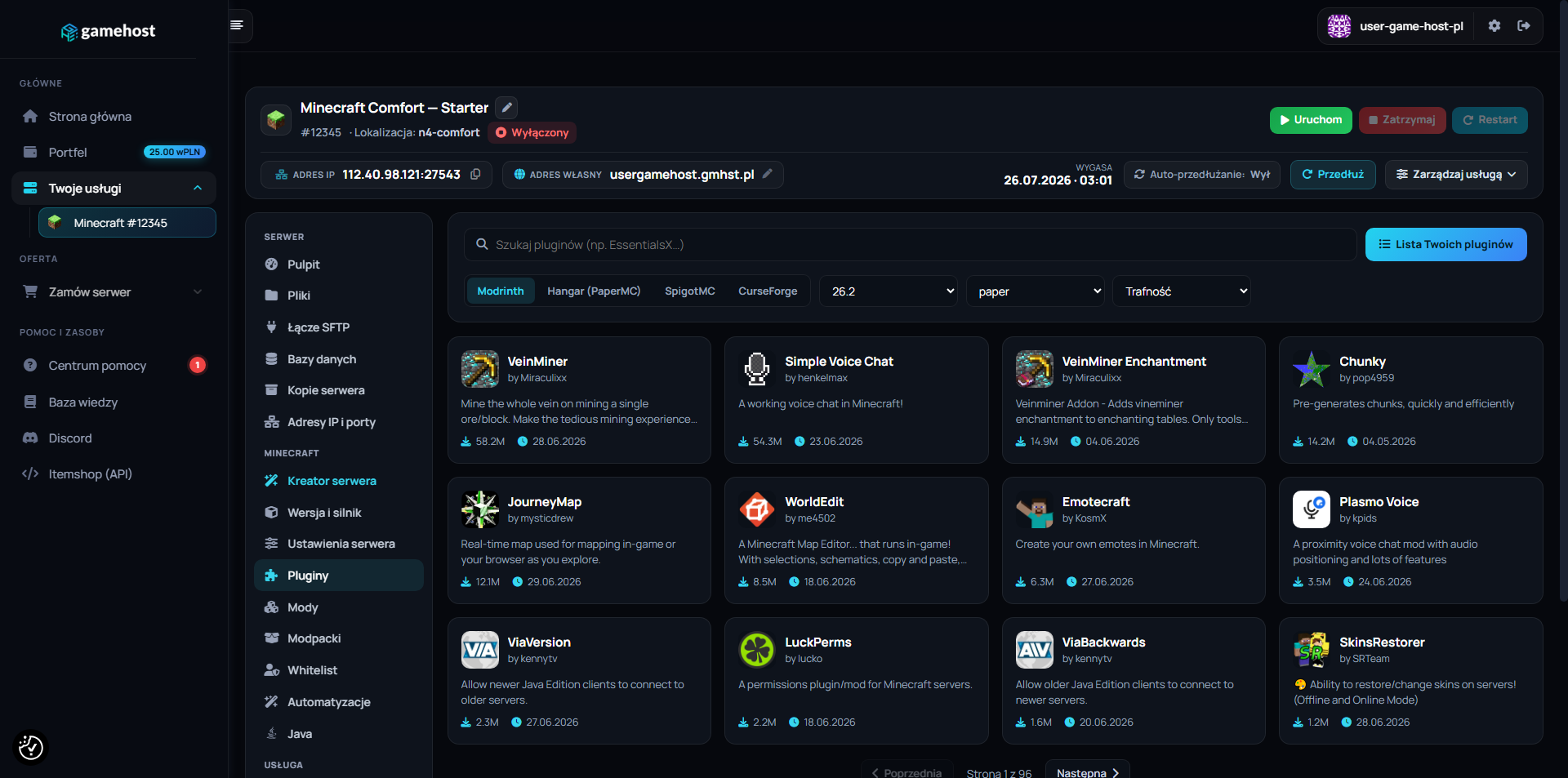
Task: Open Pliki file manager
Action: tap(339, 296)
